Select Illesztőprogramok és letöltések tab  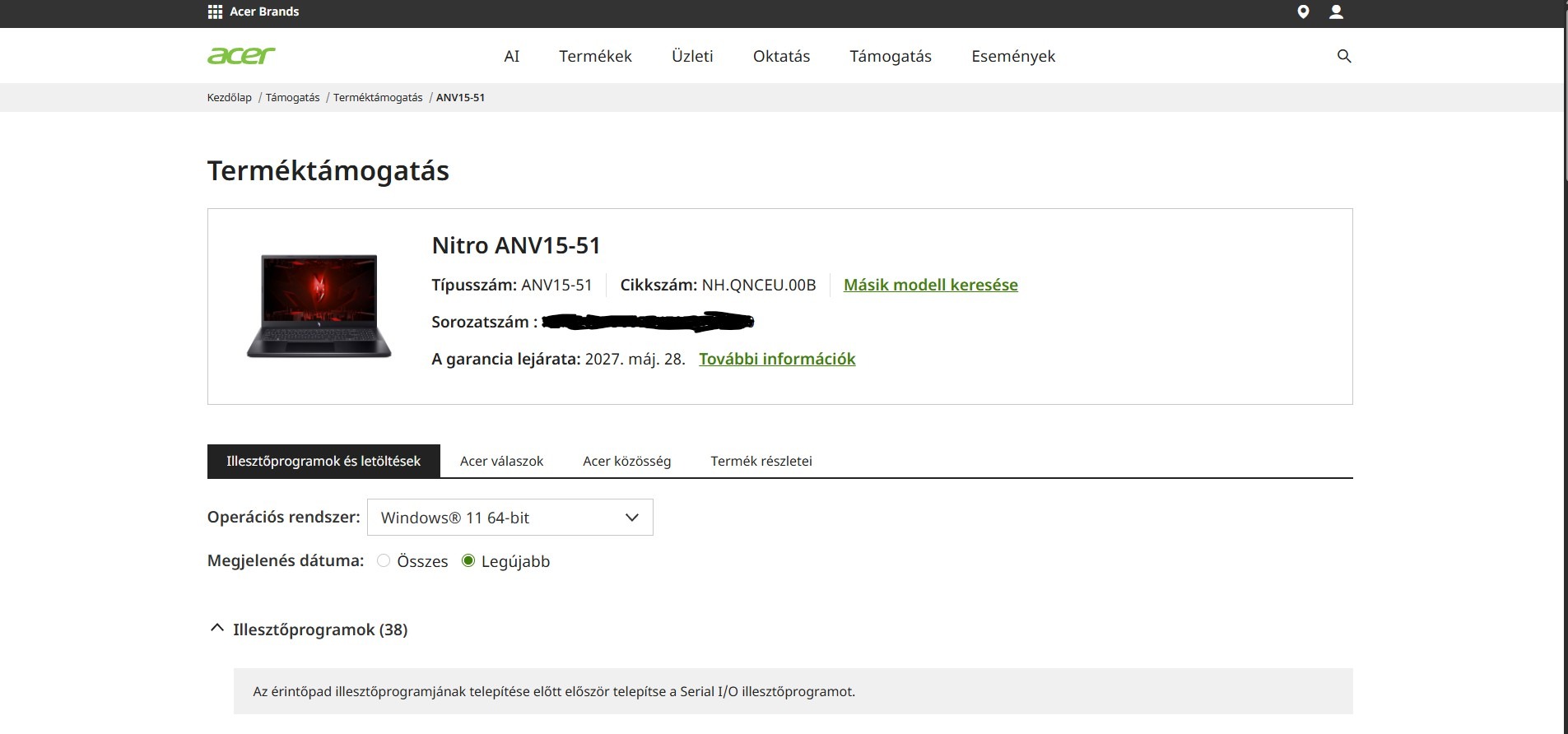pyautogui.click(x=323, y=461)
